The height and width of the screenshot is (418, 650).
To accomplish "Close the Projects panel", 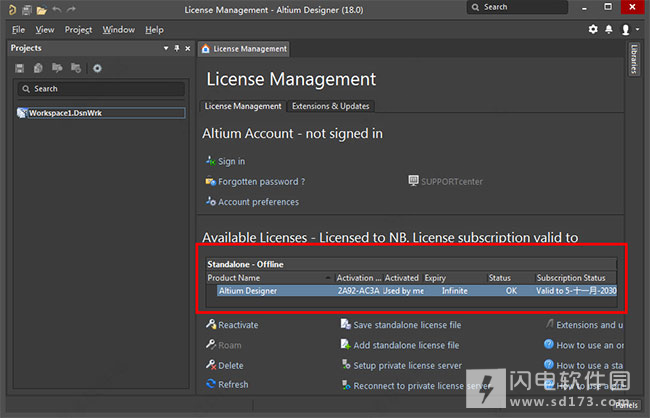I will point(188,49).
